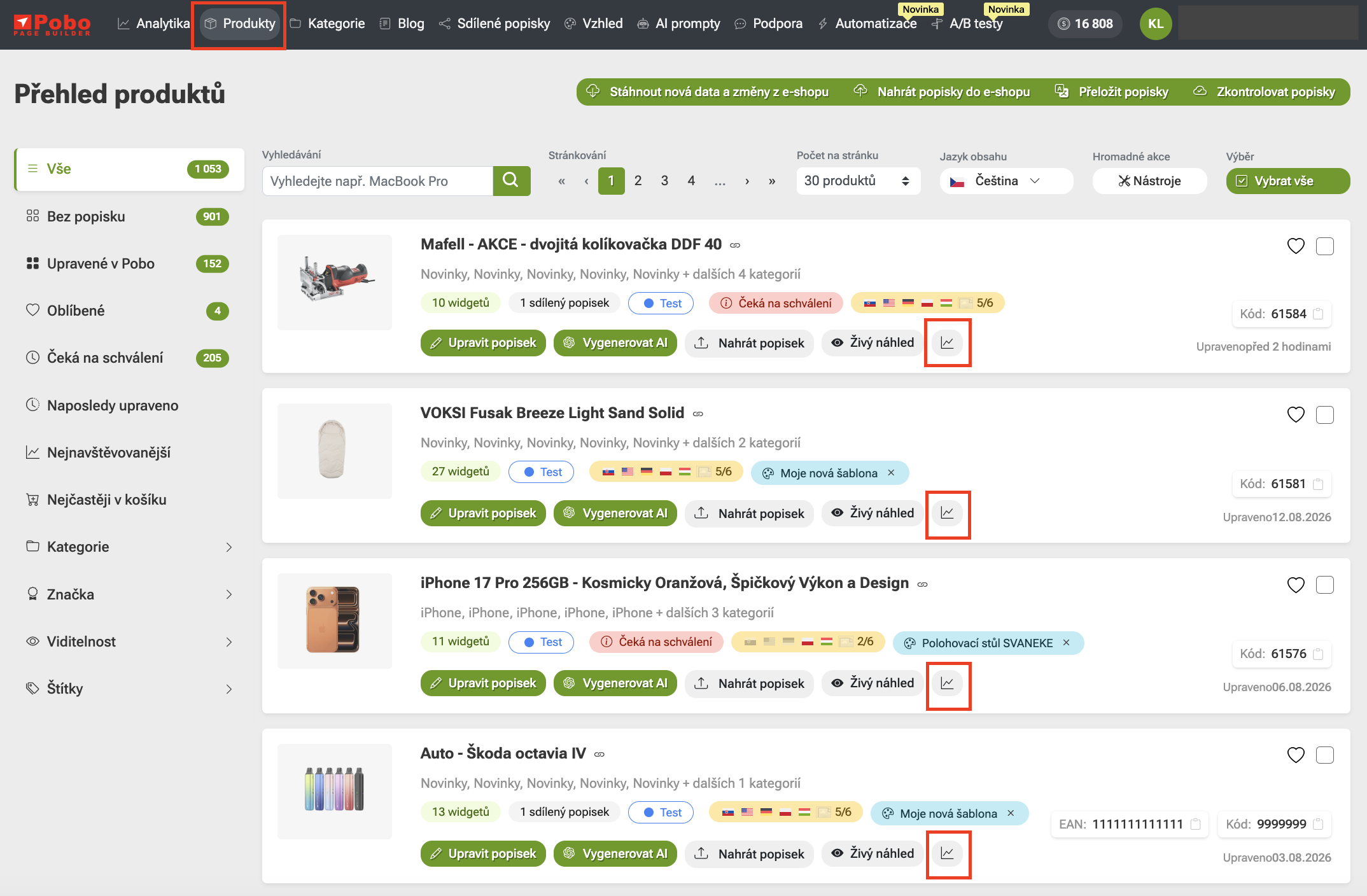The image size is (1367, 896).
Task: Go to Kategorie in top navigation
Action: [327, 24]
